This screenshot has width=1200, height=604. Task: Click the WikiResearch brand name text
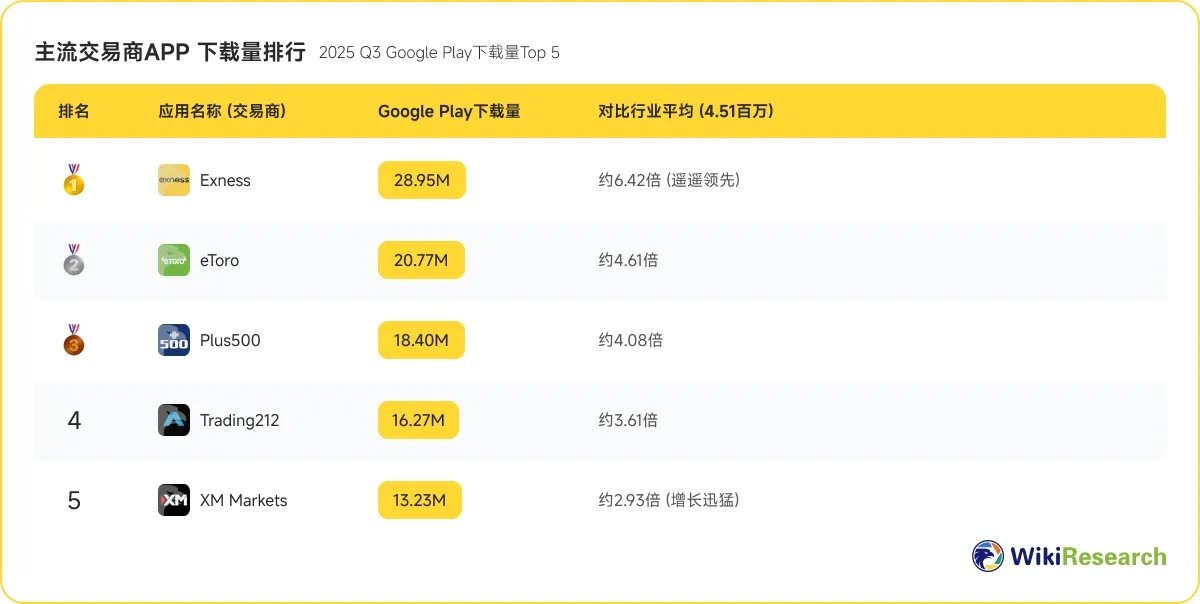(1088, 557)
